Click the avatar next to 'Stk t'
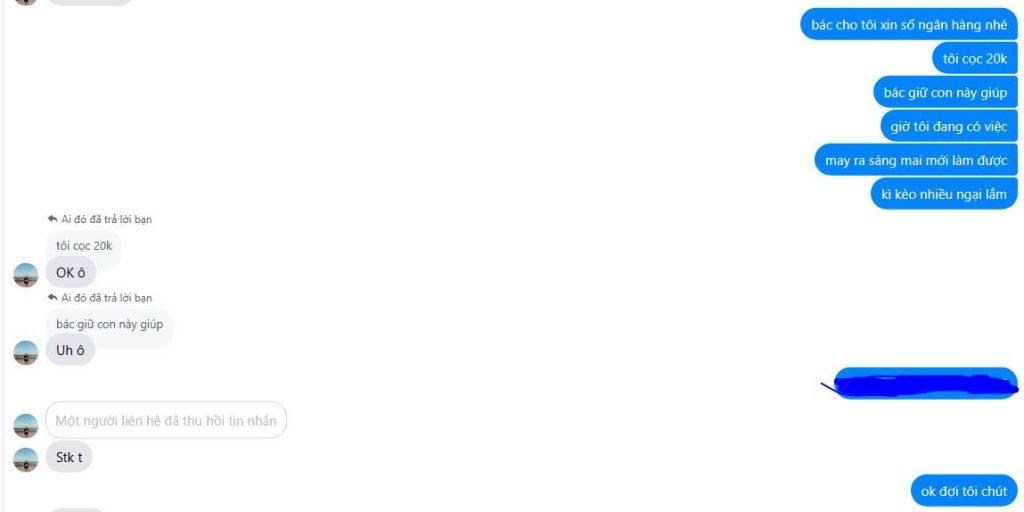The height and width of the screenshot is (512, 1024). click(25, 460)
